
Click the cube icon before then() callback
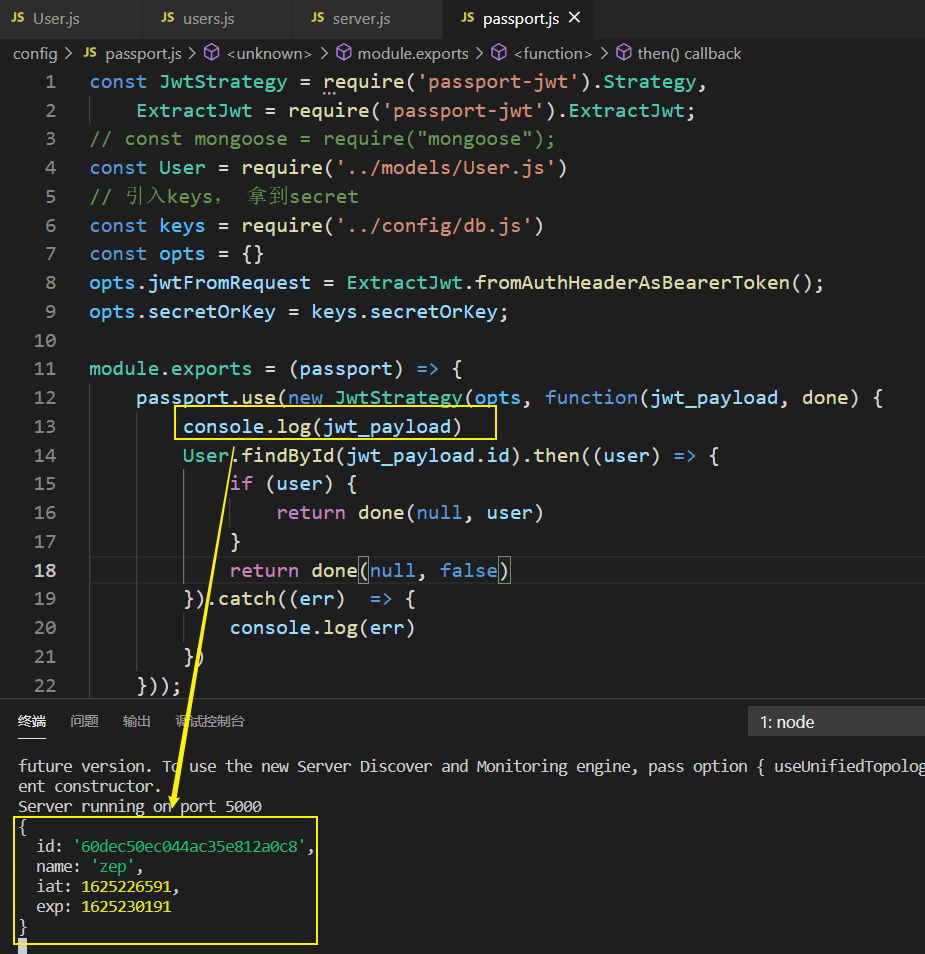point(624,53)
